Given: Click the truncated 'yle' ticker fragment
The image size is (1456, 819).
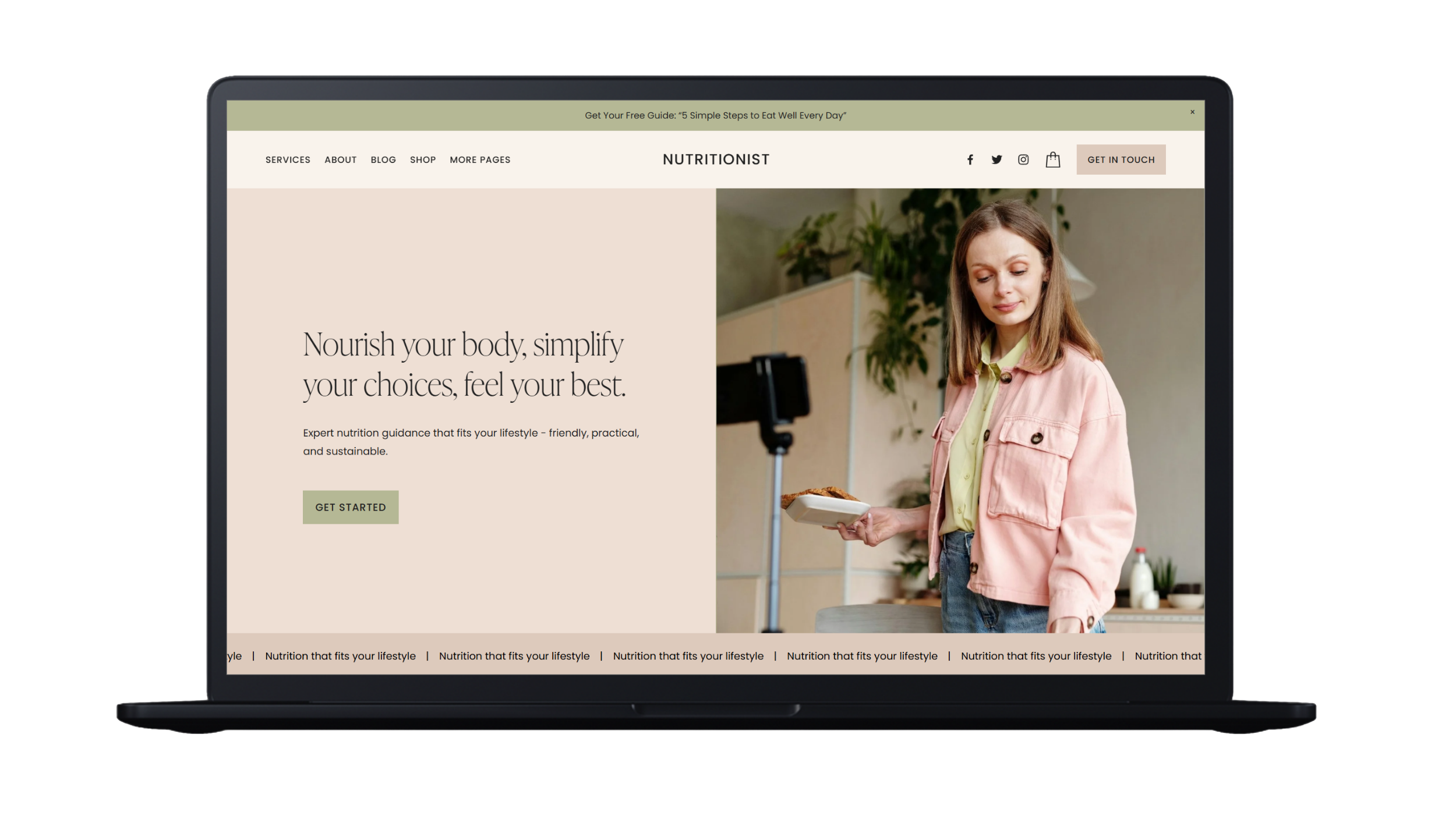Looking at the screenshot, I should pyautogui.click(x=234, y=656).
